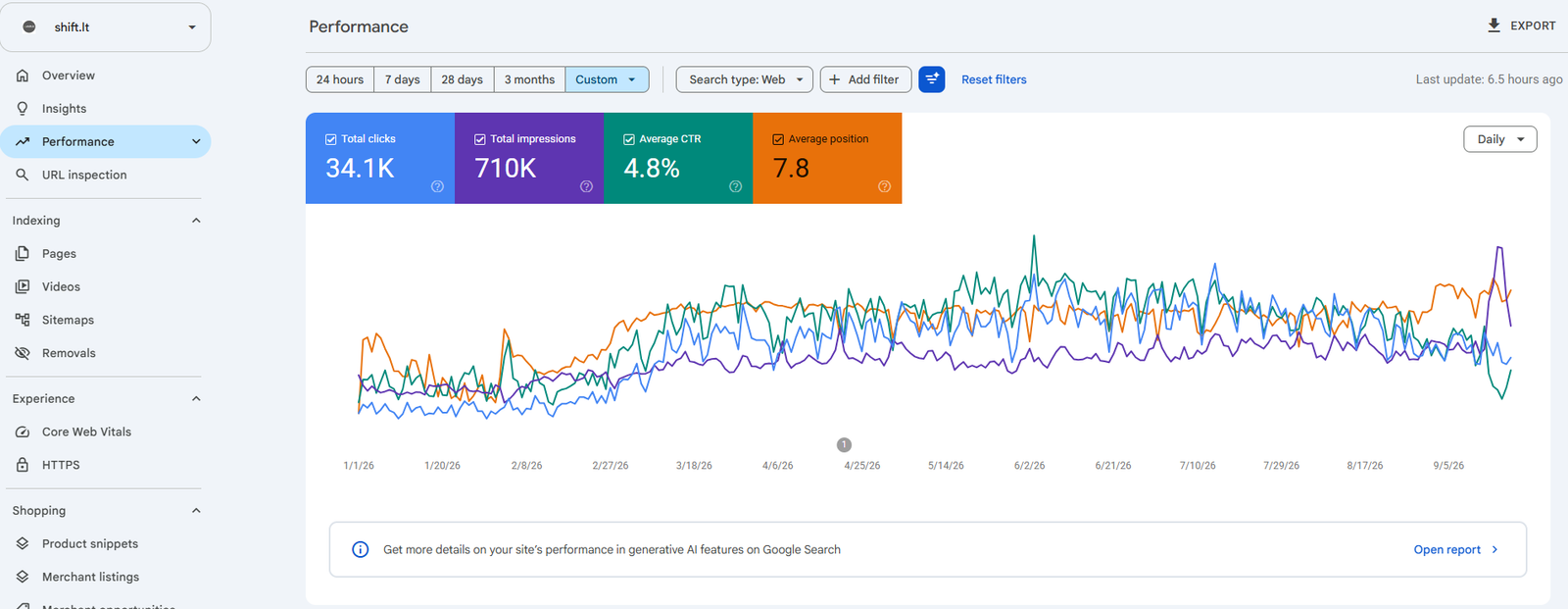Open the shift.lt property selector dropdown

(x=106, y=27)
